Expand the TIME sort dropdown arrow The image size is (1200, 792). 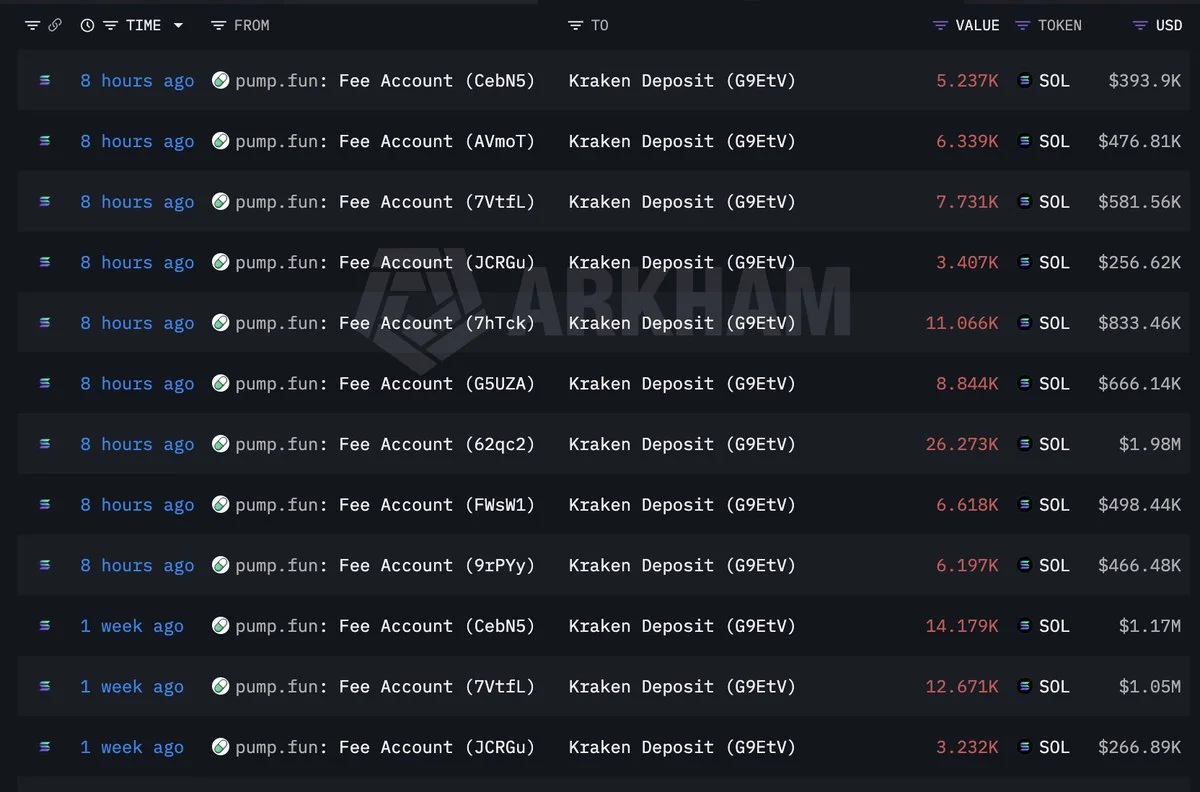coord(178,25)
